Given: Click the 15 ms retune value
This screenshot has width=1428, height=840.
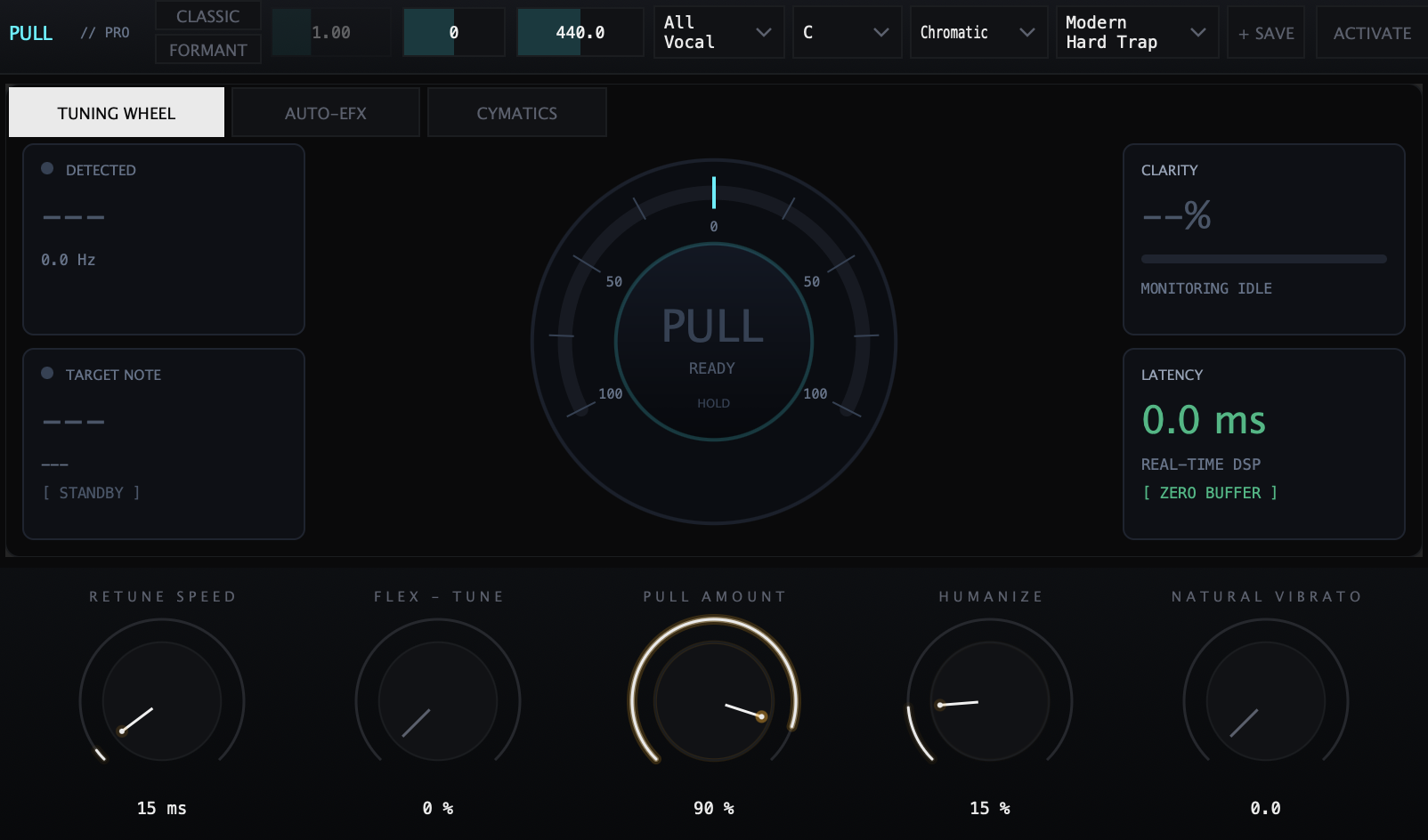Looking at the screenshot, I should [162, 808].
